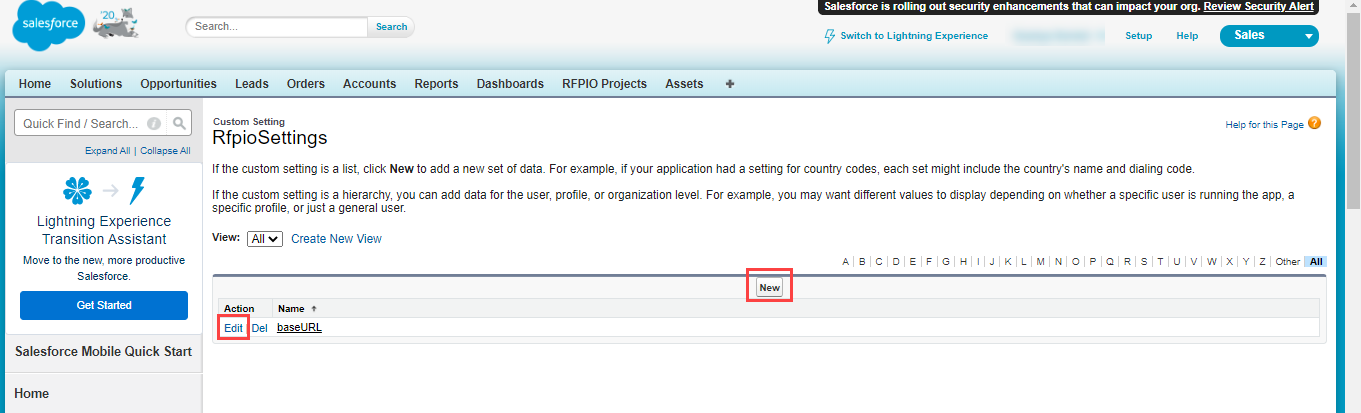Click Del for baseURL
Screen dimensions: 1361x413
tap(259, 328)
